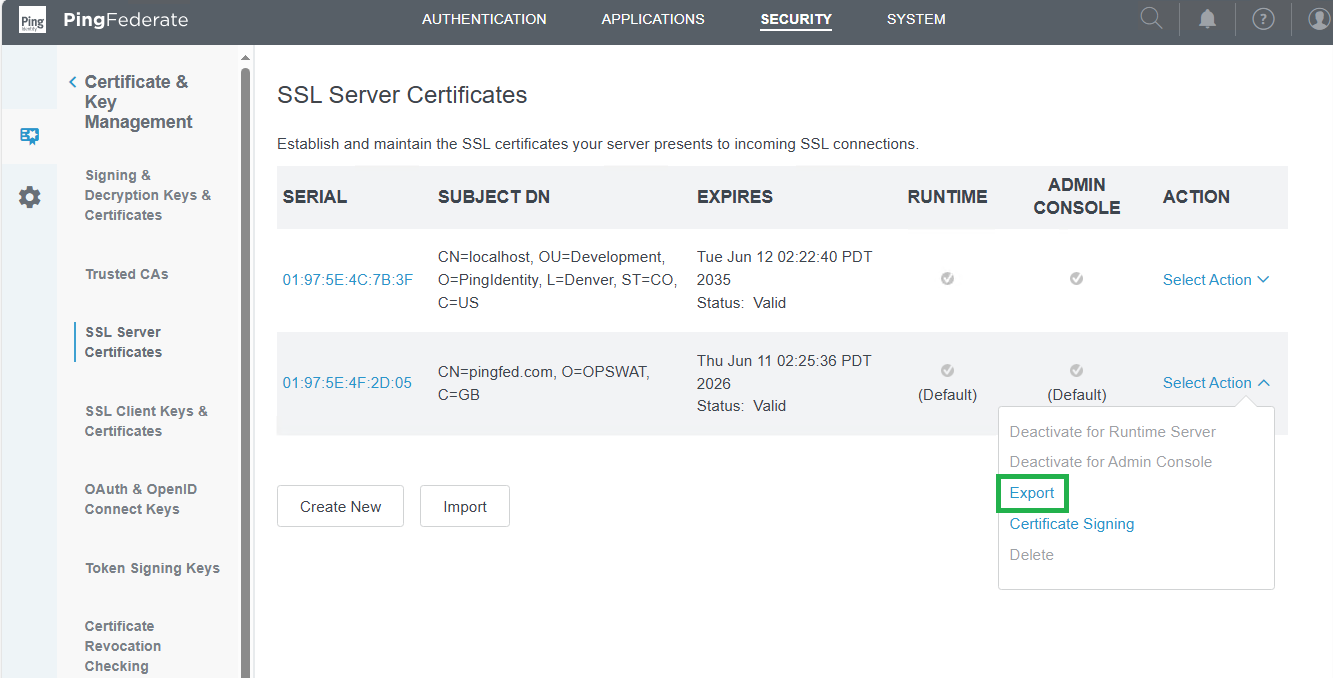1333x678 pixels.
Task: Open the notifications bell icon
Action: click(x=1208, y=19)
